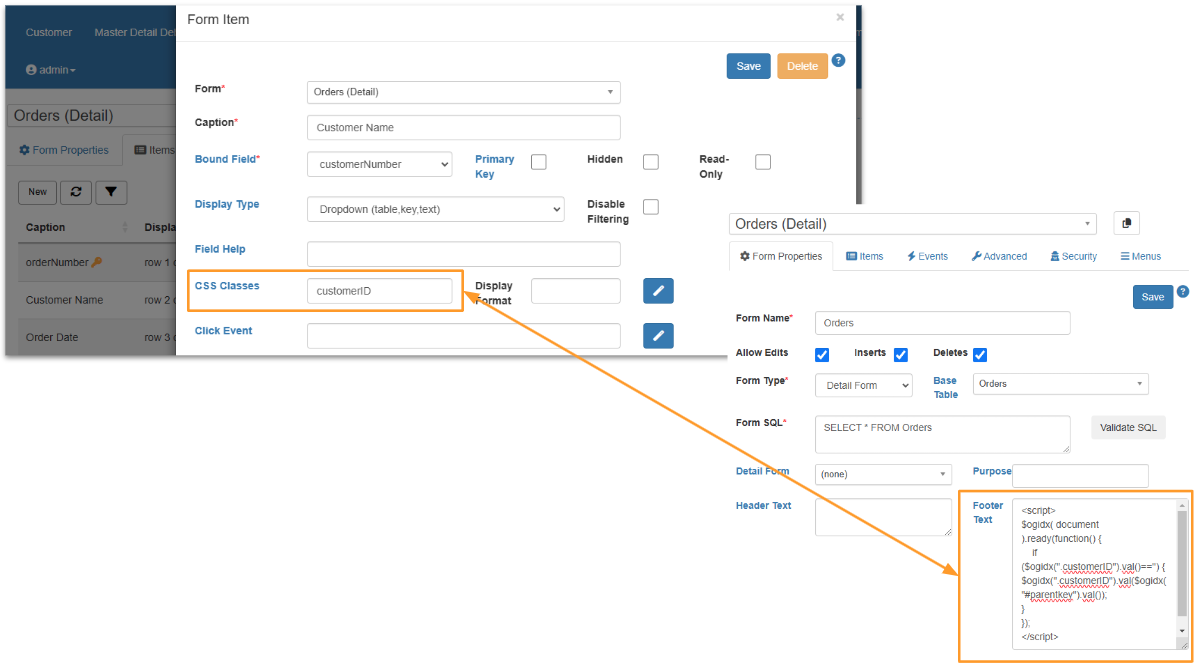Open the filter funnel icon in Items toolbar
This screenshot has height=665, width=1201.
point(111,192)
